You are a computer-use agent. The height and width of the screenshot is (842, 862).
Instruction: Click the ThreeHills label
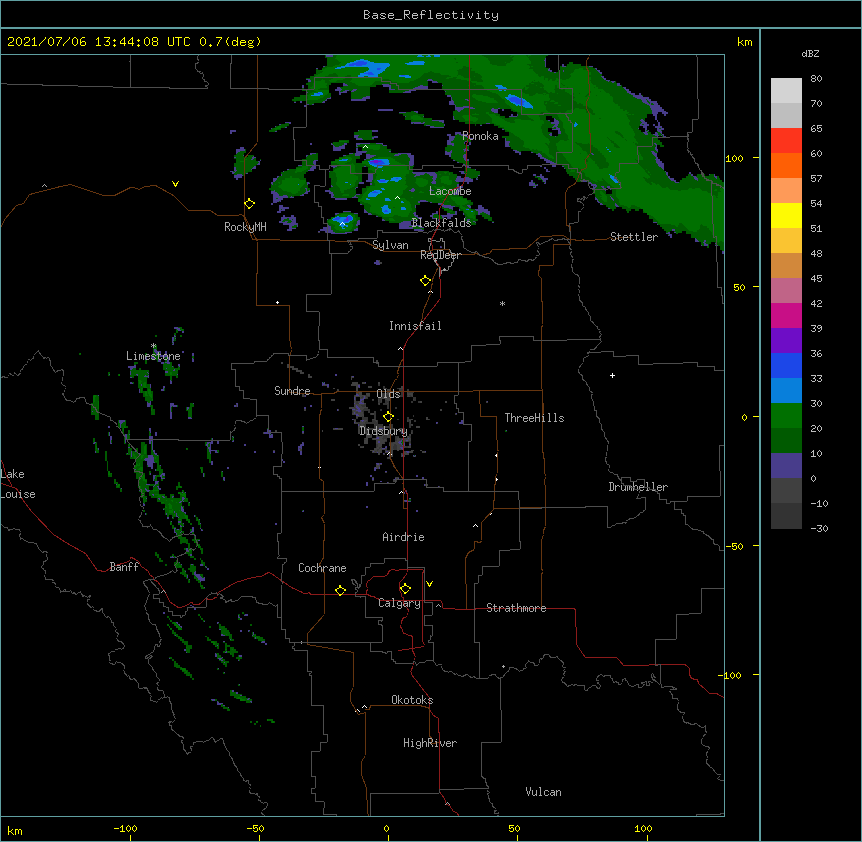click(x=534, y=418)
